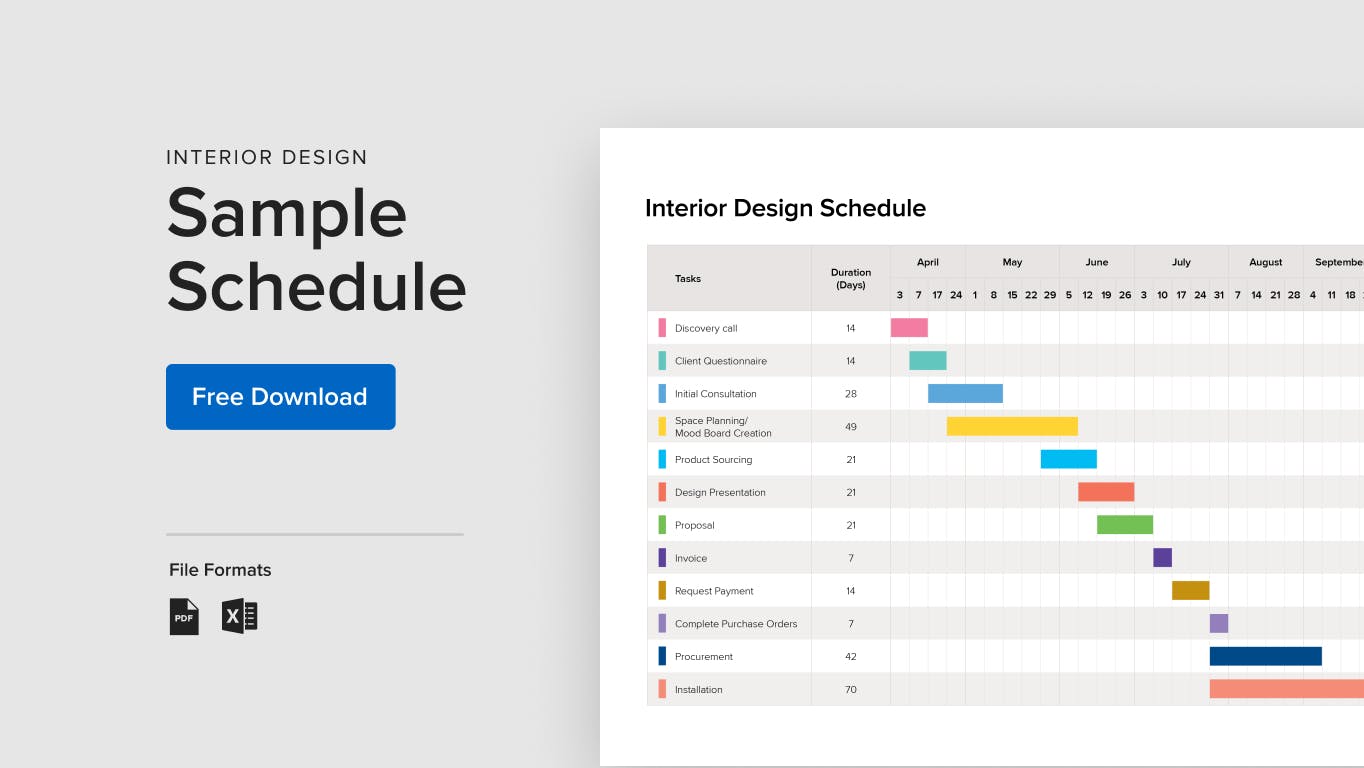Select the Request Payment Gantt bar
The width and height of the screenshot is (1364, 768).
(1190, 591)
